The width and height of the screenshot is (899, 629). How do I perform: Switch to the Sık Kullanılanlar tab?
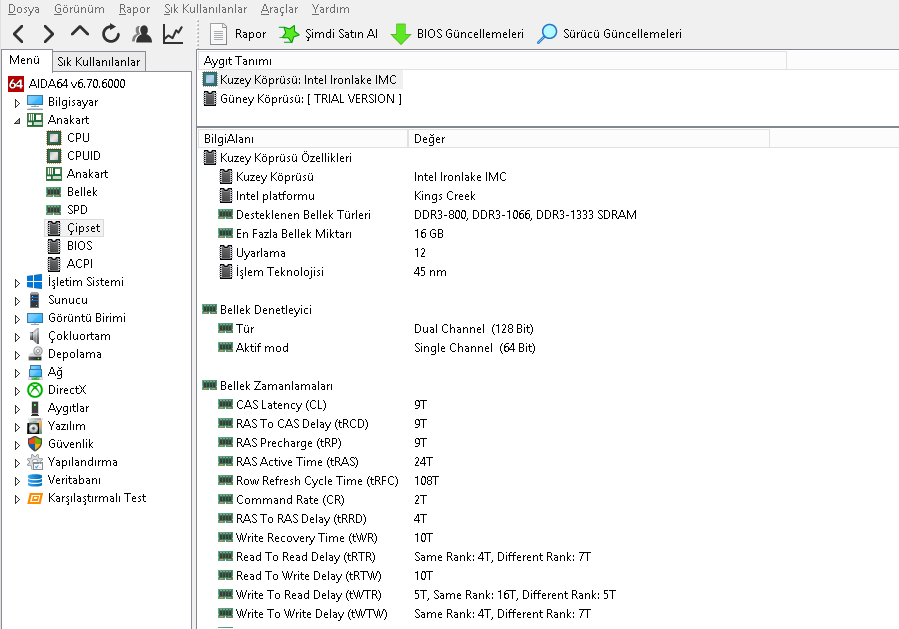tap(99, 62)
